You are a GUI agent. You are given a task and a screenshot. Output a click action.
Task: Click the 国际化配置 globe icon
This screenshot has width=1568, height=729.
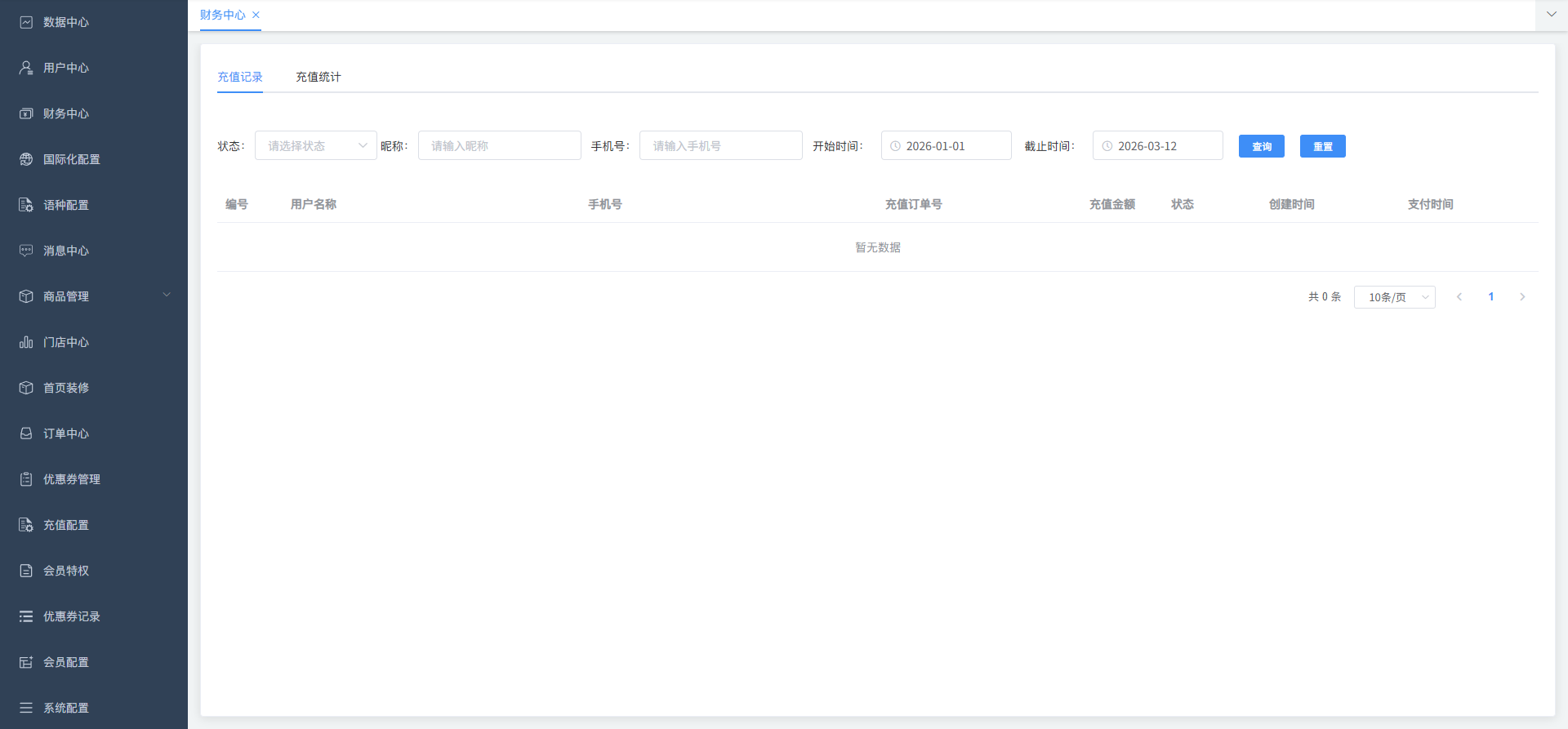[26, 159]
